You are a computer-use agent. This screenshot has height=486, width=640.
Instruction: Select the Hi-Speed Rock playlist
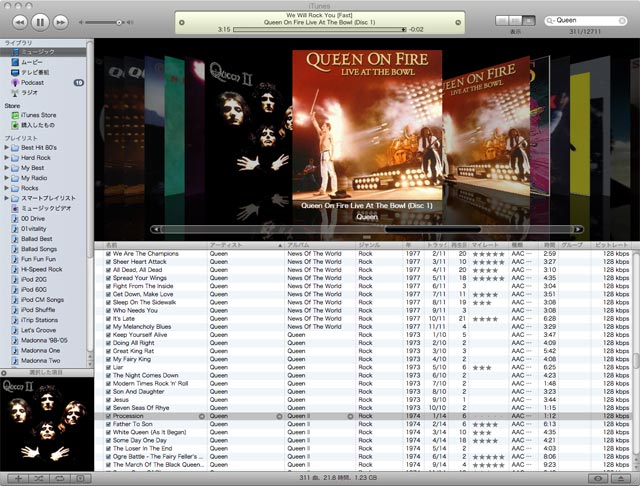41,269
